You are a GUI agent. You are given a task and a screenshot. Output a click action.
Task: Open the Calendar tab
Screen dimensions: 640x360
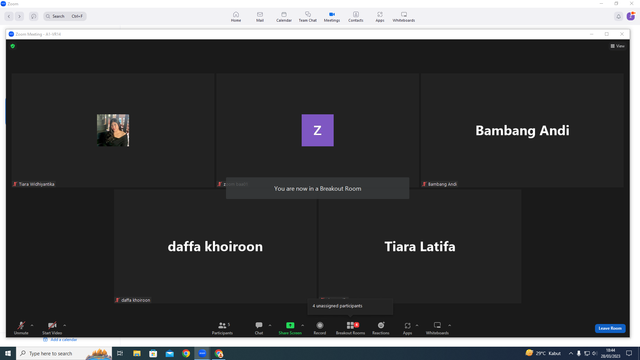tap(284, 17)
